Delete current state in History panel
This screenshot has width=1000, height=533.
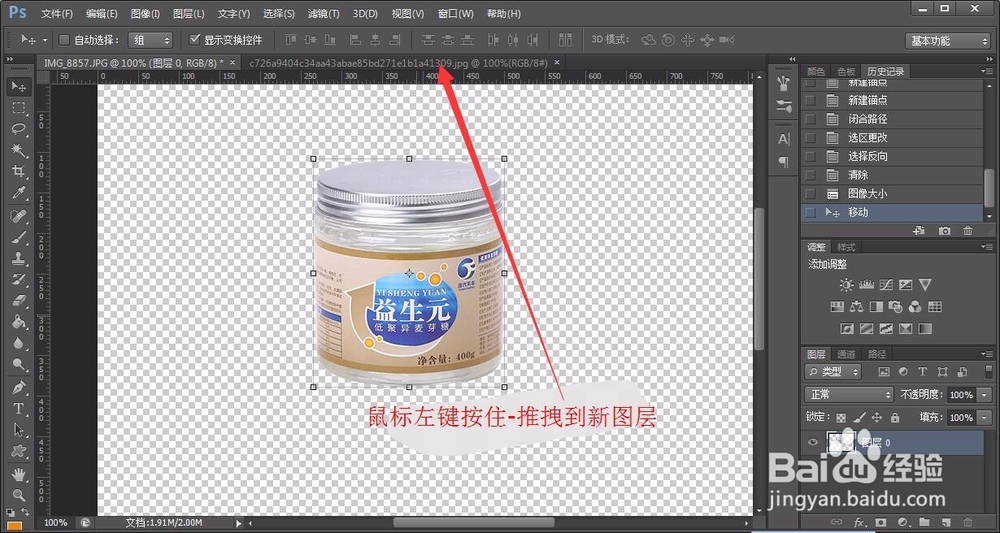pyautogui.click(x=967, y=230)
